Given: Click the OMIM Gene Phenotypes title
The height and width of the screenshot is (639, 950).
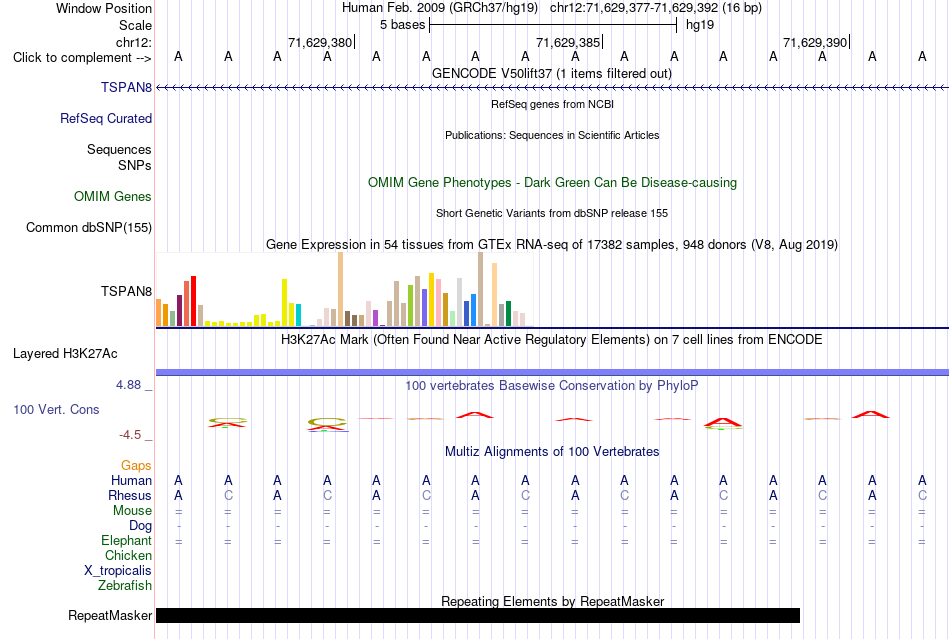Looking at the screenshot, I should [552, 182].
